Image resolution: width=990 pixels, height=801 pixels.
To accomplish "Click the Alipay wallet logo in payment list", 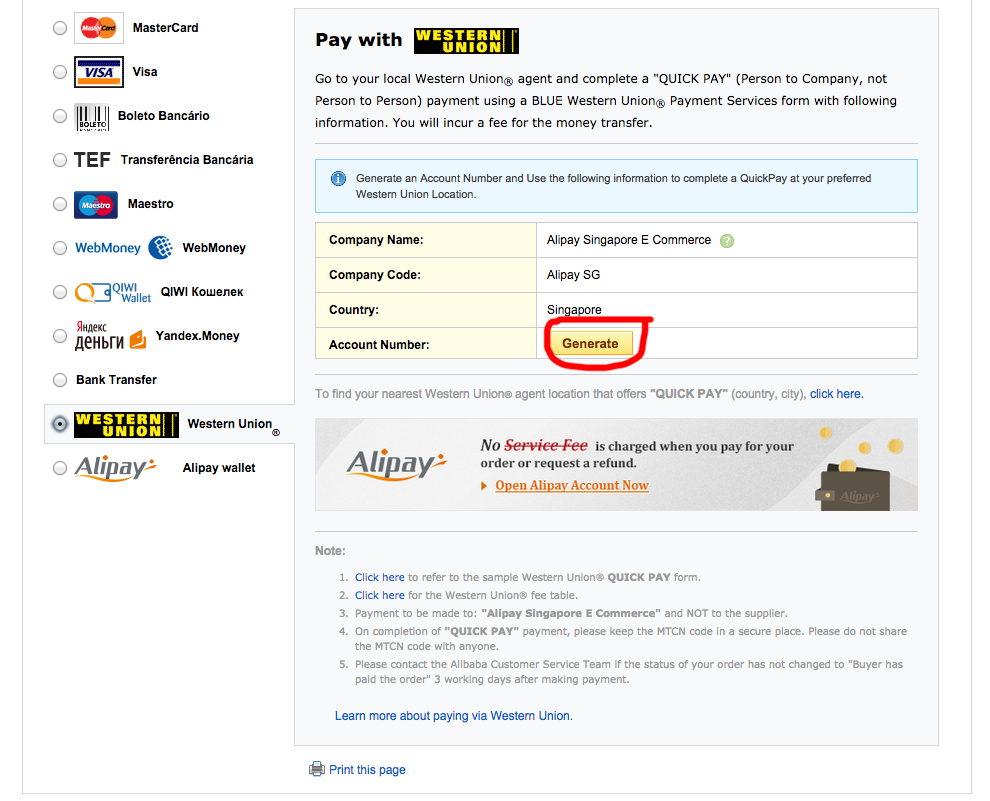I will click(115, 468).
